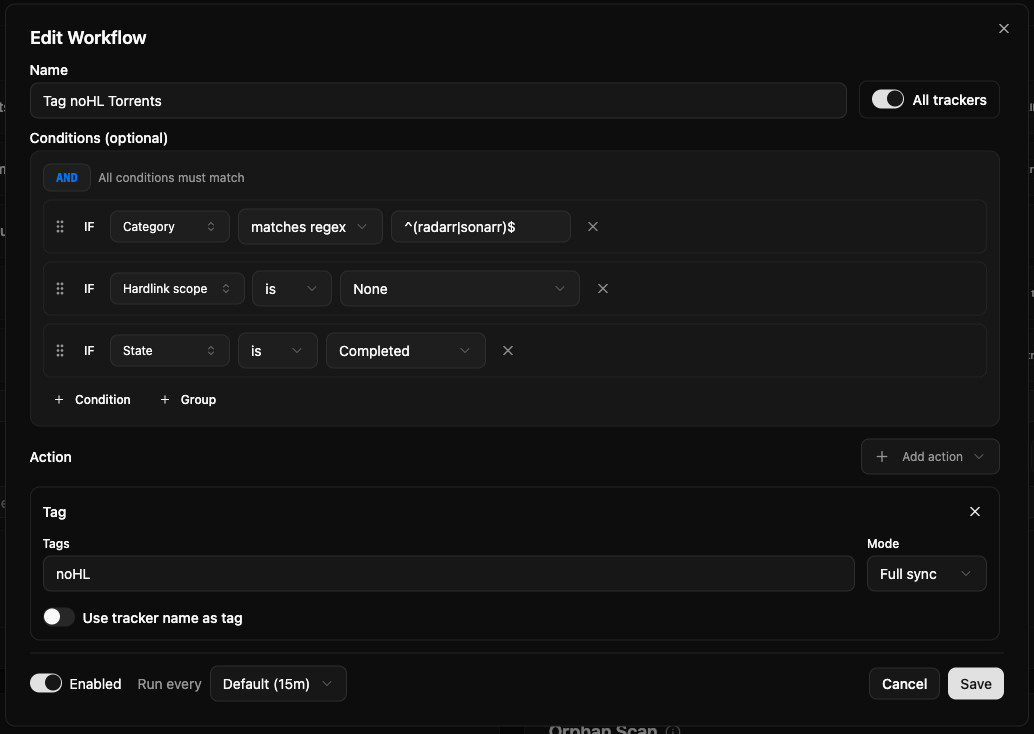Image resolution: width=1034 pixels, height=734 pixels.
Task: Grab the Category row drag handle
Action: 60,227
